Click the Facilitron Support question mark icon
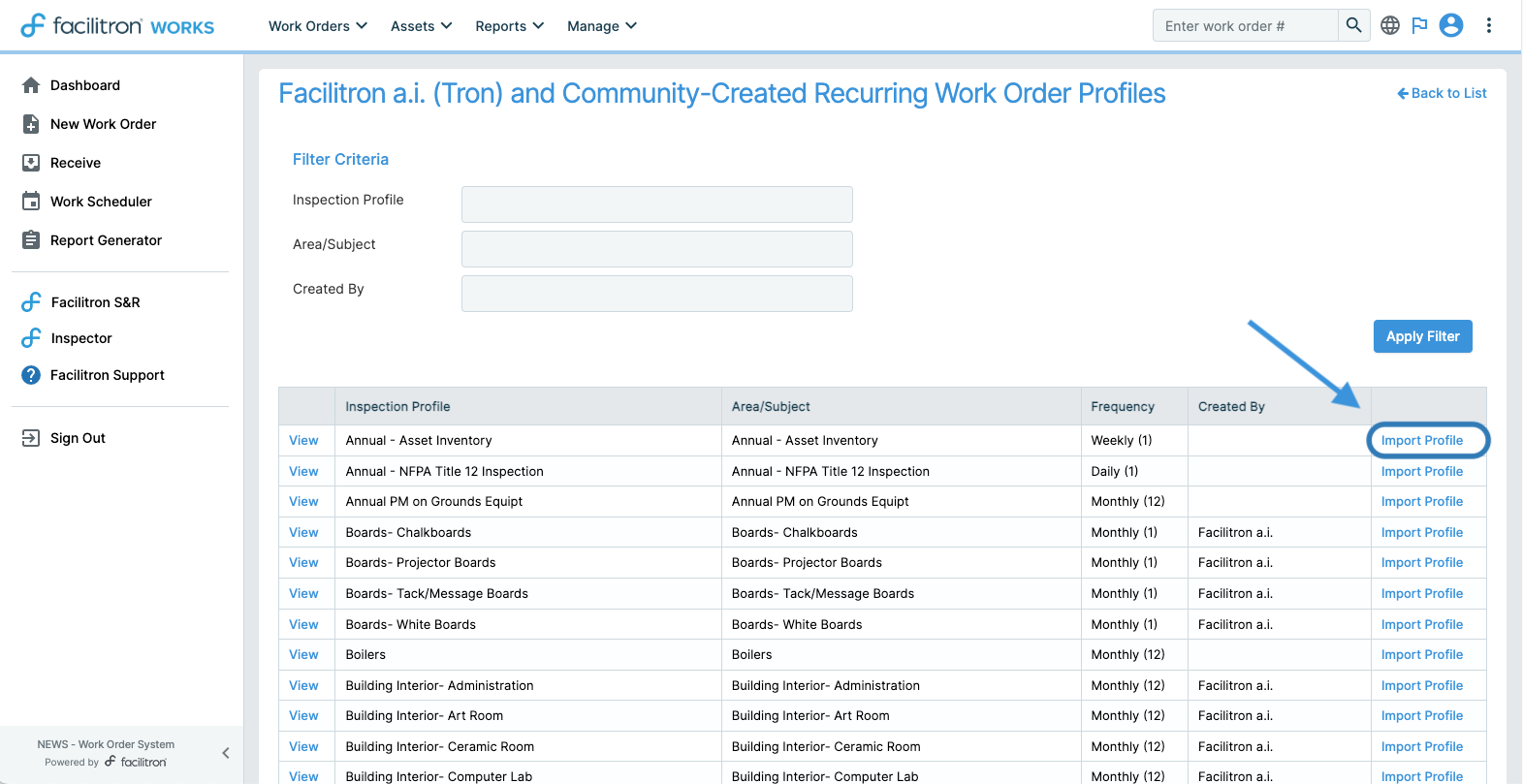This screenshot has height=784, width=1523. [31, 375]
